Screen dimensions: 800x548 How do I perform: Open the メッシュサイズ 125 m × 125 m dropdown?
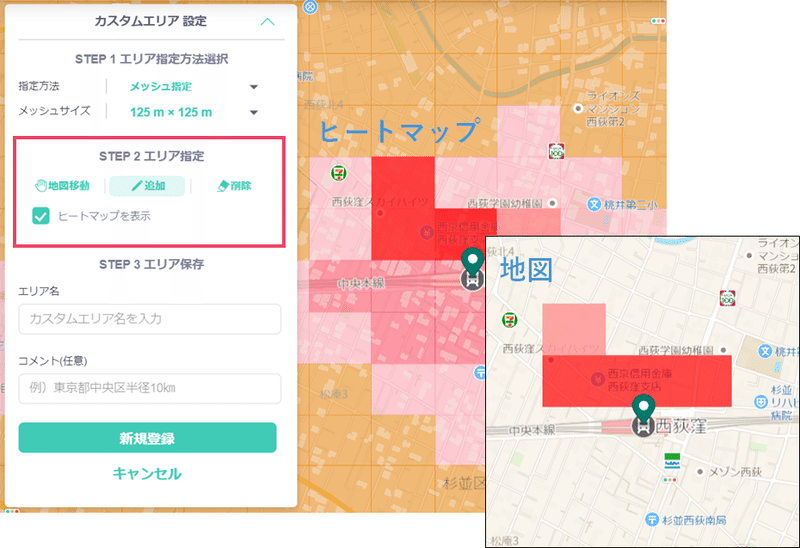click(194, 112)
